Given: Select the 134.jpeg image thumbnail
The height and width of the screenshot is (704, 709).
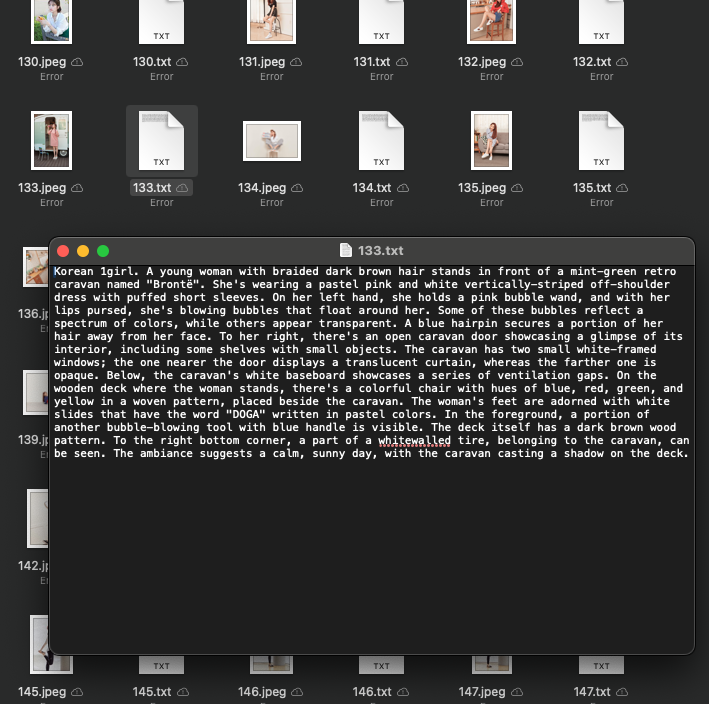Looking at the screenshot, I should pos(272,141).
